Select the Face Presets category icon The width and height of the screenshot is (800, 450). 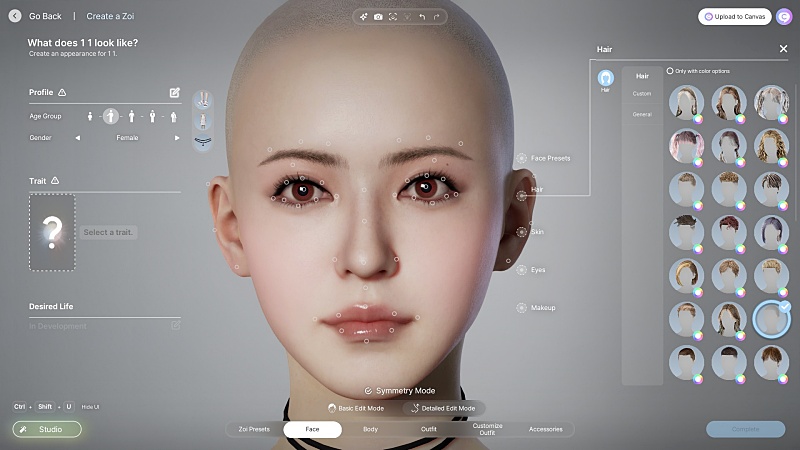click(522, 158)
